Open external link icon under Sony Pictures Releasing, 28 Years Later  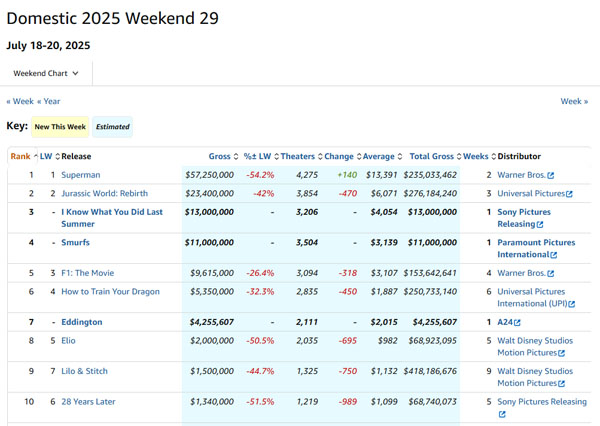502,414
